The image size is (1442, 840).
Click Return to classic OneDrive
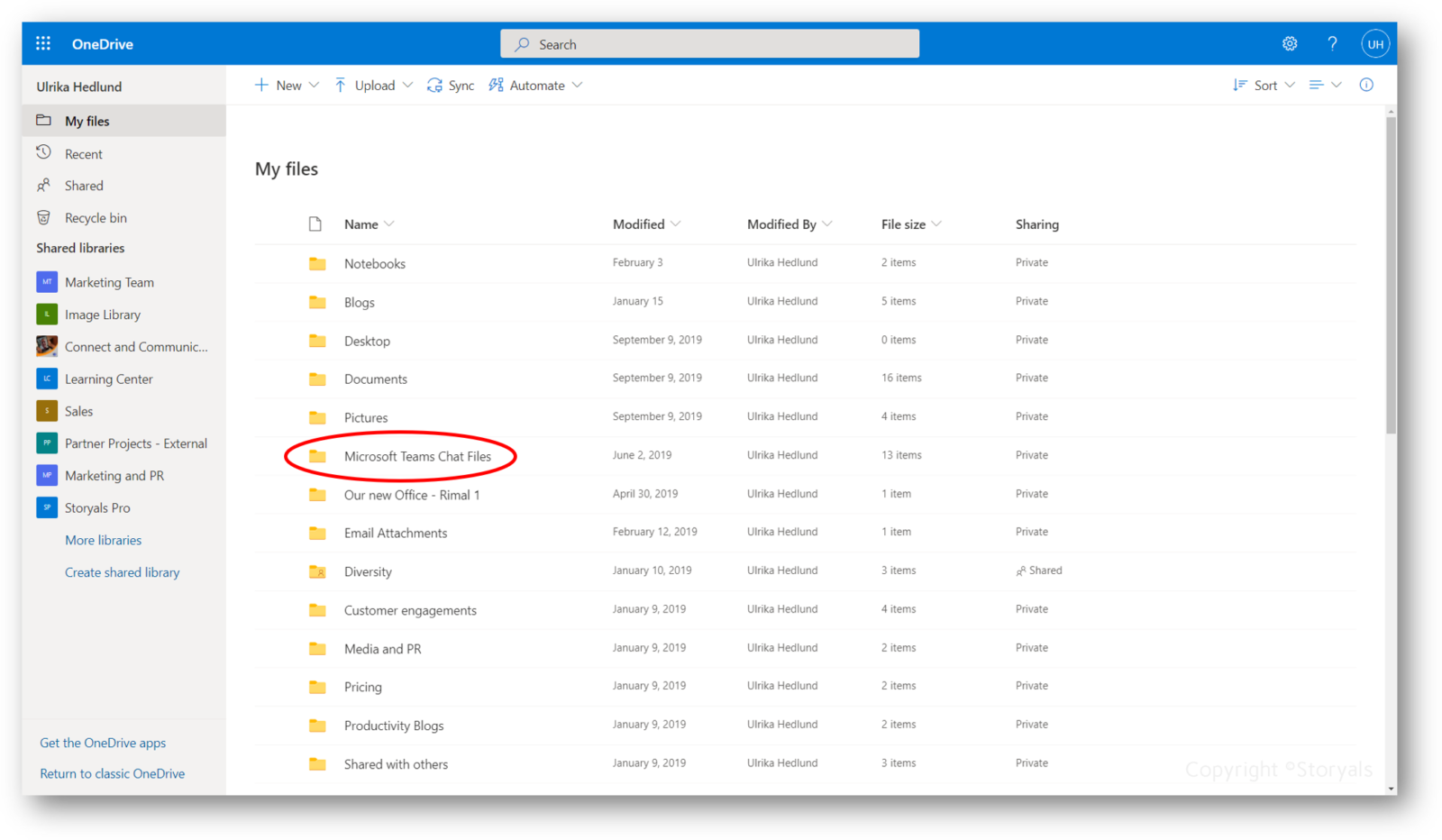click(112, 772)
